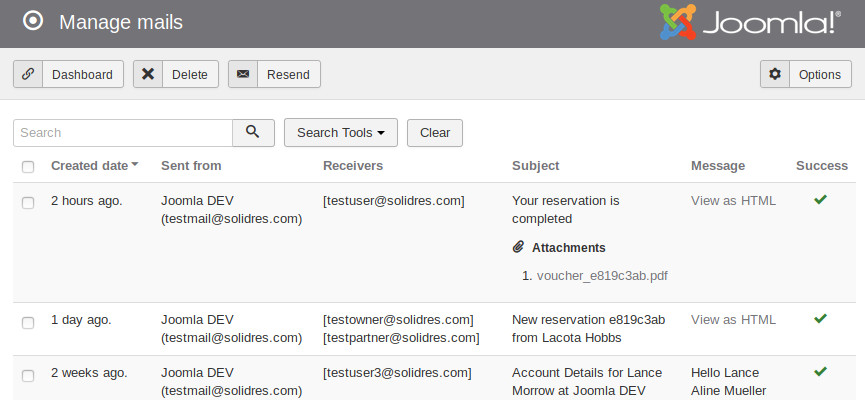Image resolution: width=865 pixels, height=400 pixels.
Task: Click the Resend envelope icon
Action: click(243, 74)
